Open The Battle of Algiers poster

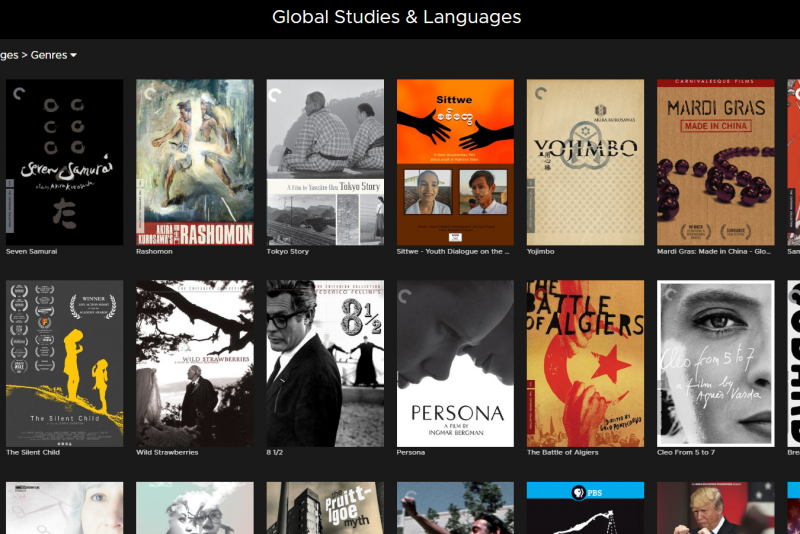[585, 363]
